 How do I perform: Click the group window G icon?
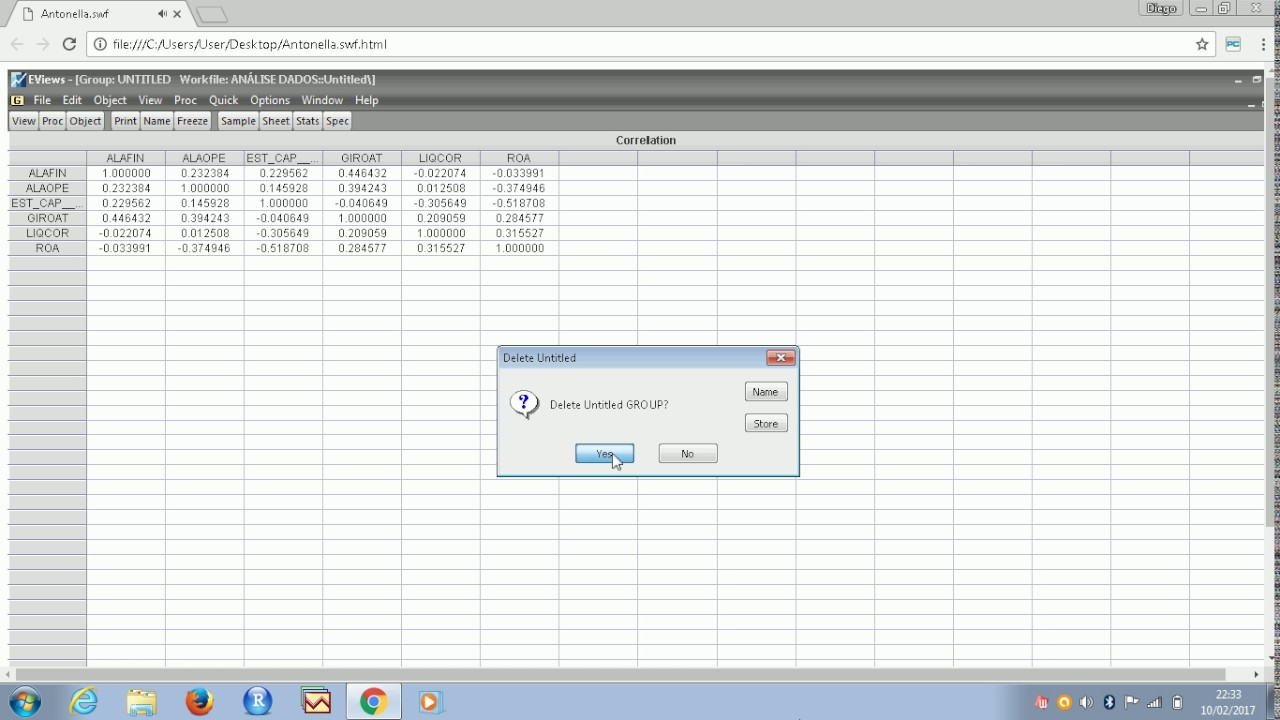click(x=17, y=101)
